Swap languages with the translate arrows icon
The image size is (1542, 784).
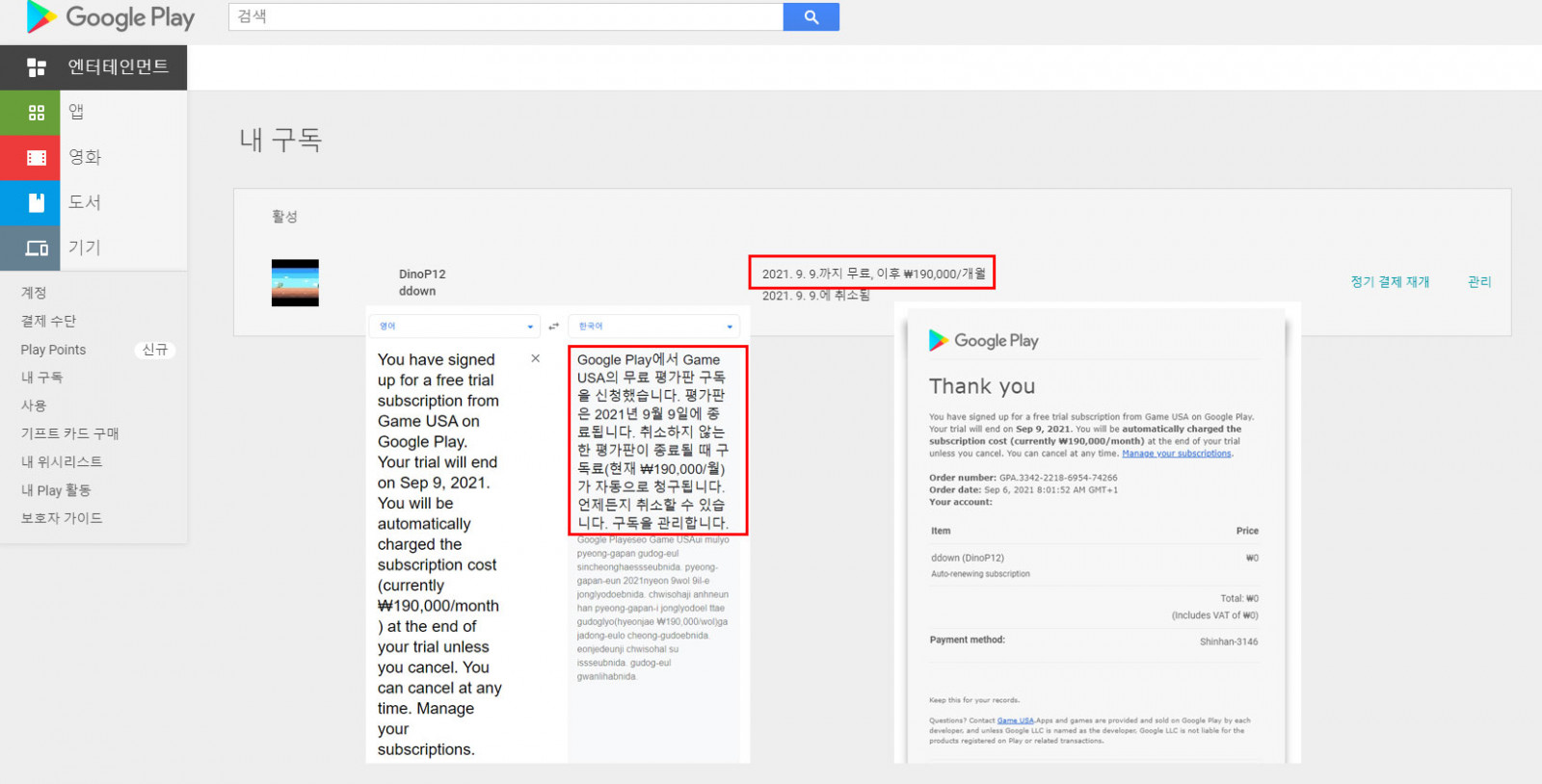553,327
